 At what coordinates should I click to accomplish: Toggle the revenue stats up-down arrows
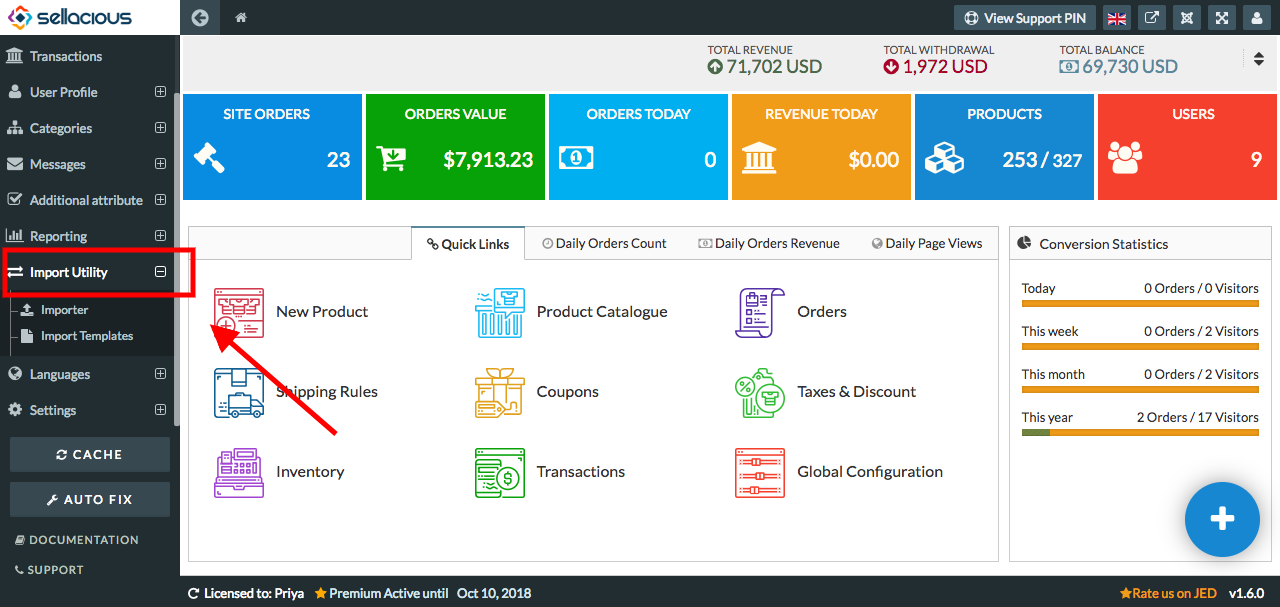coord(1259,59)
